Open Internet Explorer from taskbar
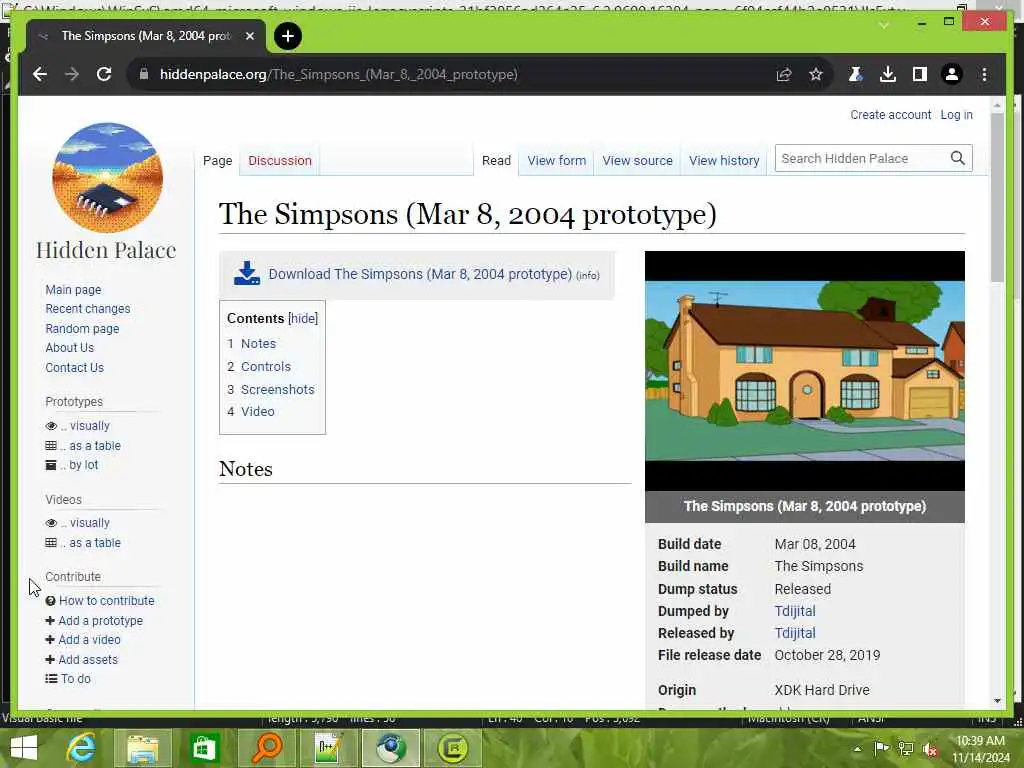This screenshot has height=768, width=1024. [x=81, y=748]
